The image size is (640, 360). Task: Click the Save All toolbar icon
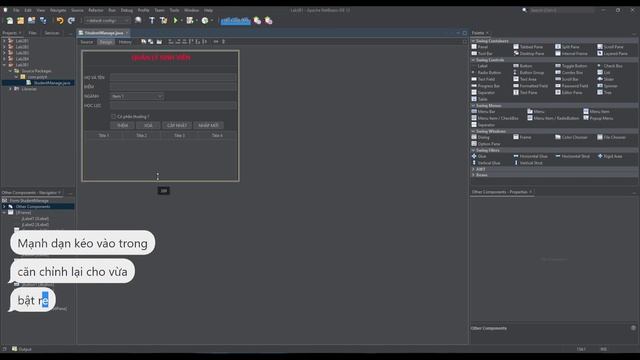43,20
